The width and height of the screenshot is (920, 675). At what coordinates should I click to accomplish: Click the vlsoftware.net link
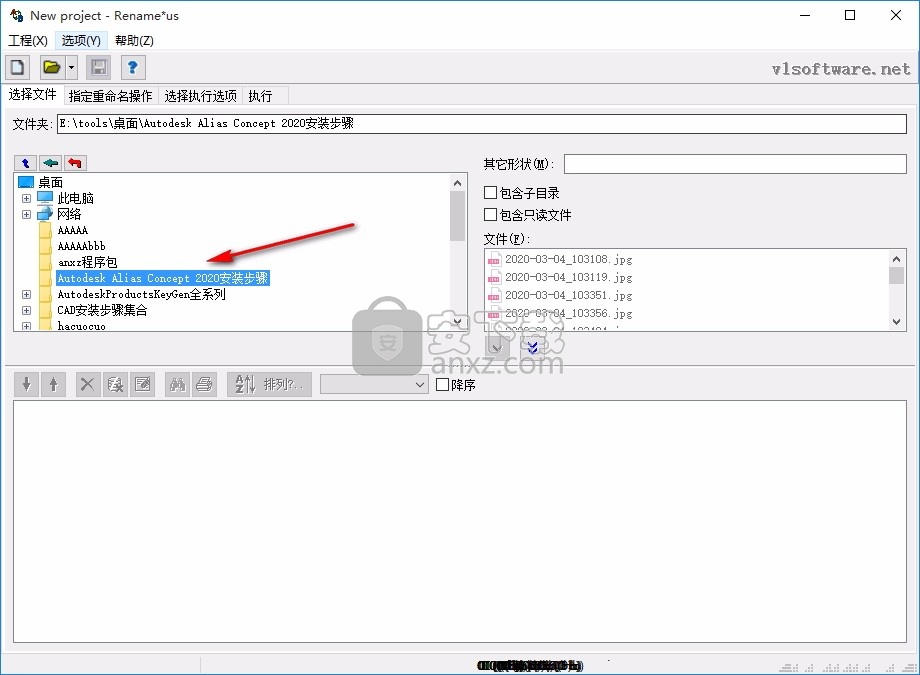[841, 69]
